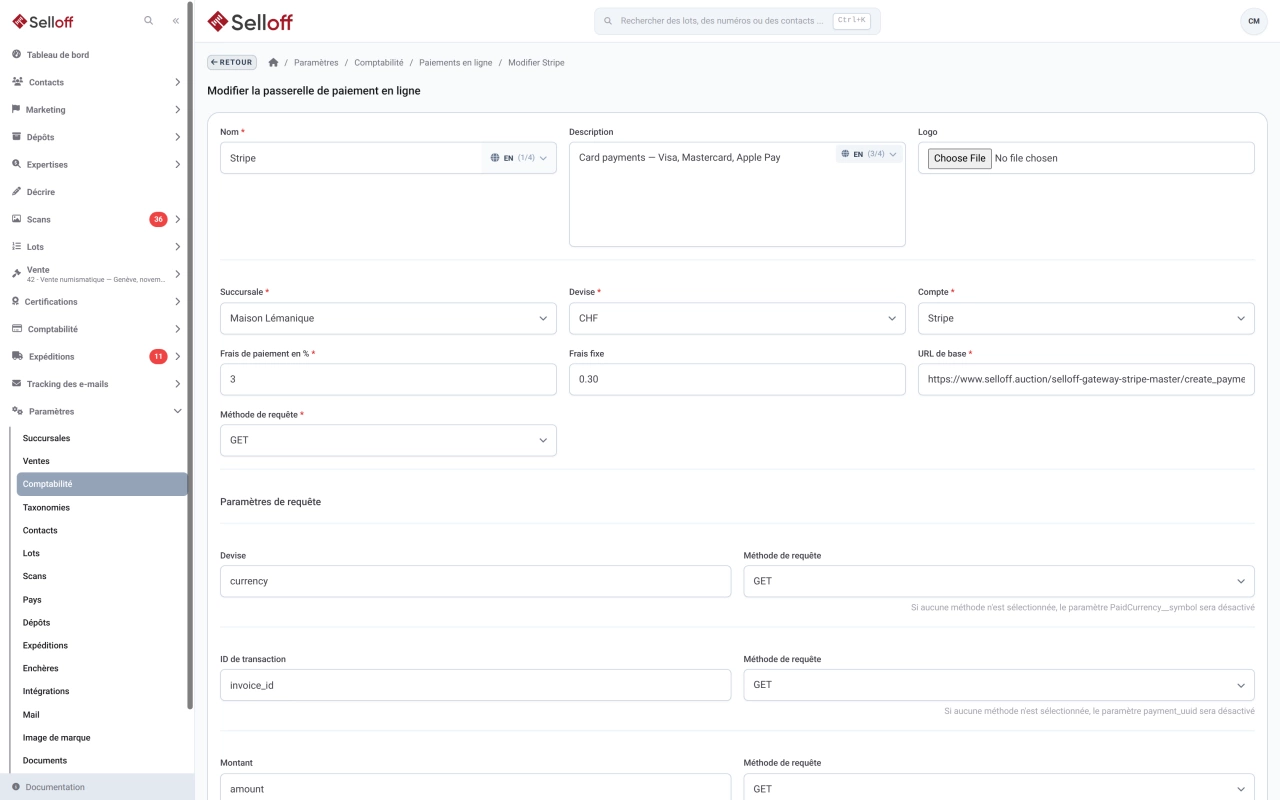Open the language selector on the Description field
The image size is (1280, 800).
tap(869, 154)
